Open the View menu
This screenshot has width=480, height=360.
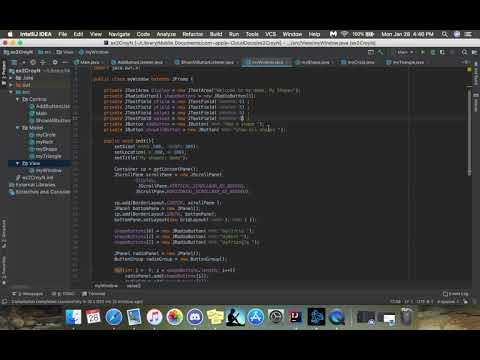95,34
